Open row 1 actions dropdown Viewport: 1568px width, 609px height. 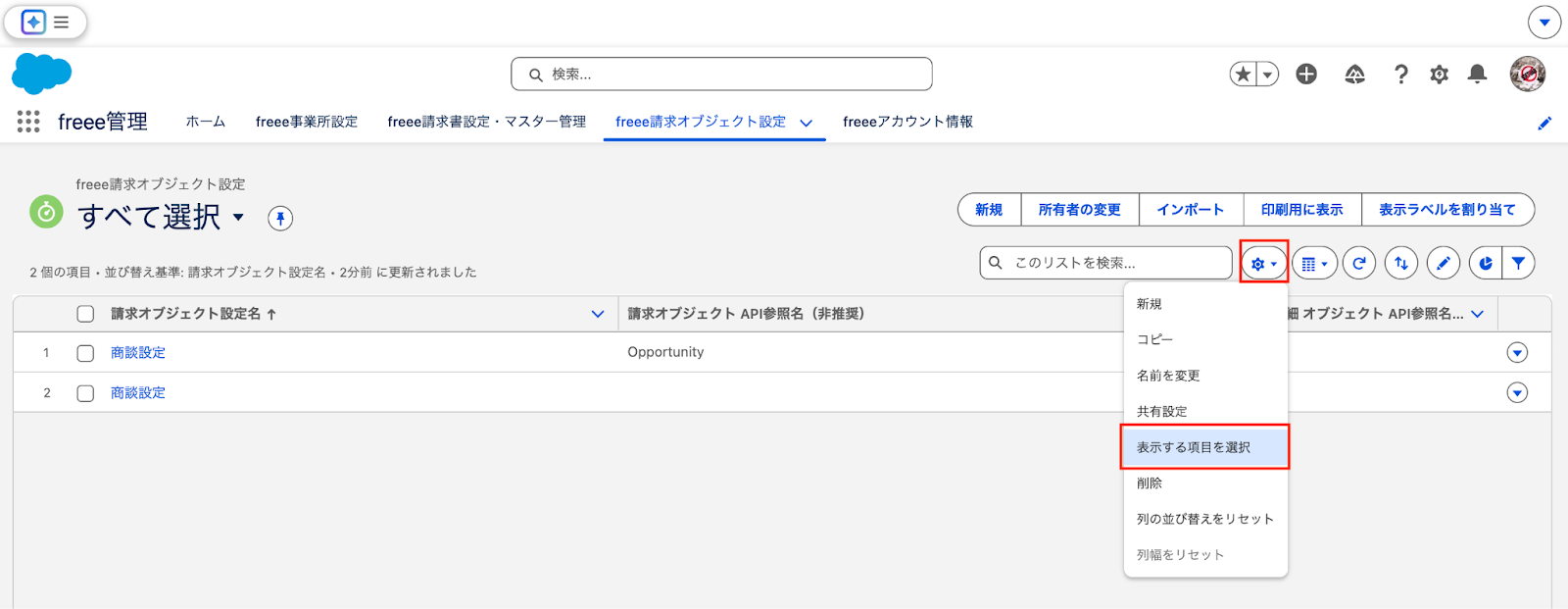1517,353
